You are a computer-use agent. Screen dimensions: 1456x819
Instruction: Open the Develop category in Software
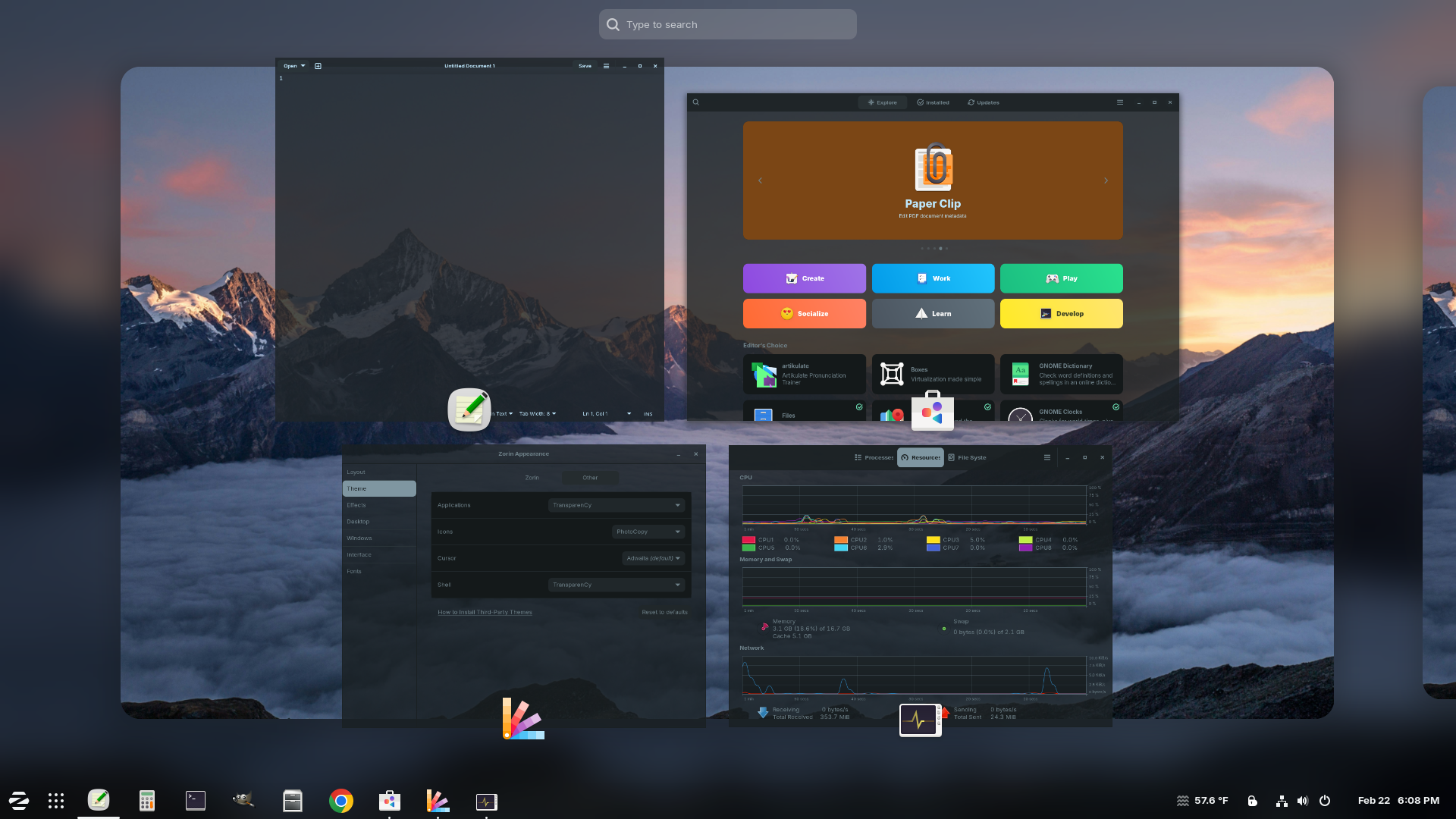tap(1062, 313)
